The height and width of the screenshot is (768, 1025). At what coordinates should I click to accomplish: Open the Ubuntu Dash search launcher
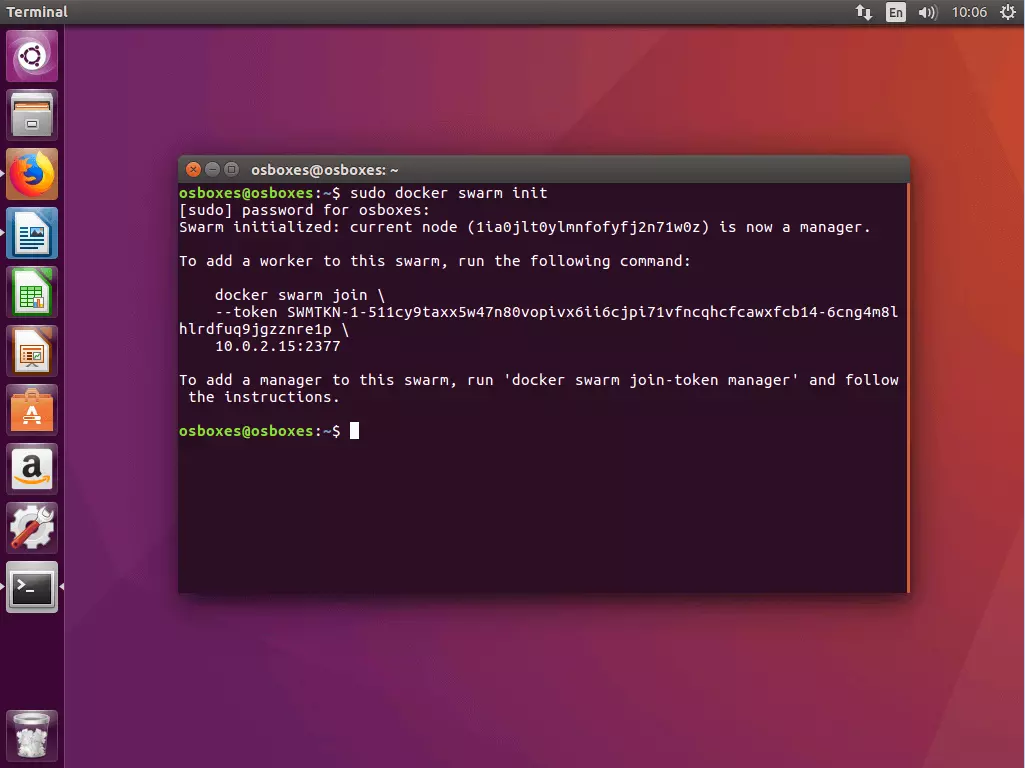[x=31, y=56]
